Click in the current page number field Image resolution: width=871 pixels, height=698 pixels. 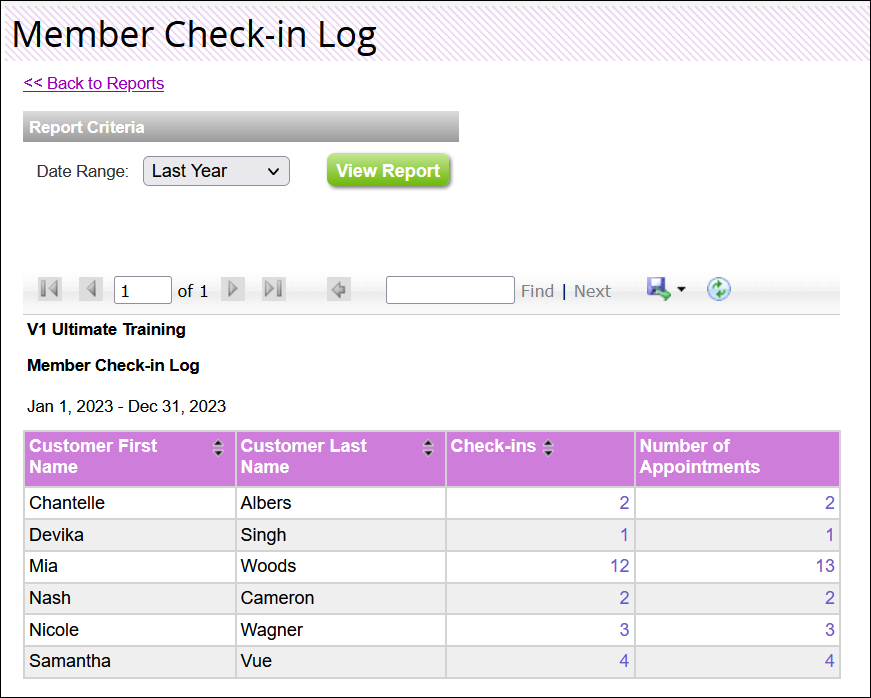[x=143, y=290]
